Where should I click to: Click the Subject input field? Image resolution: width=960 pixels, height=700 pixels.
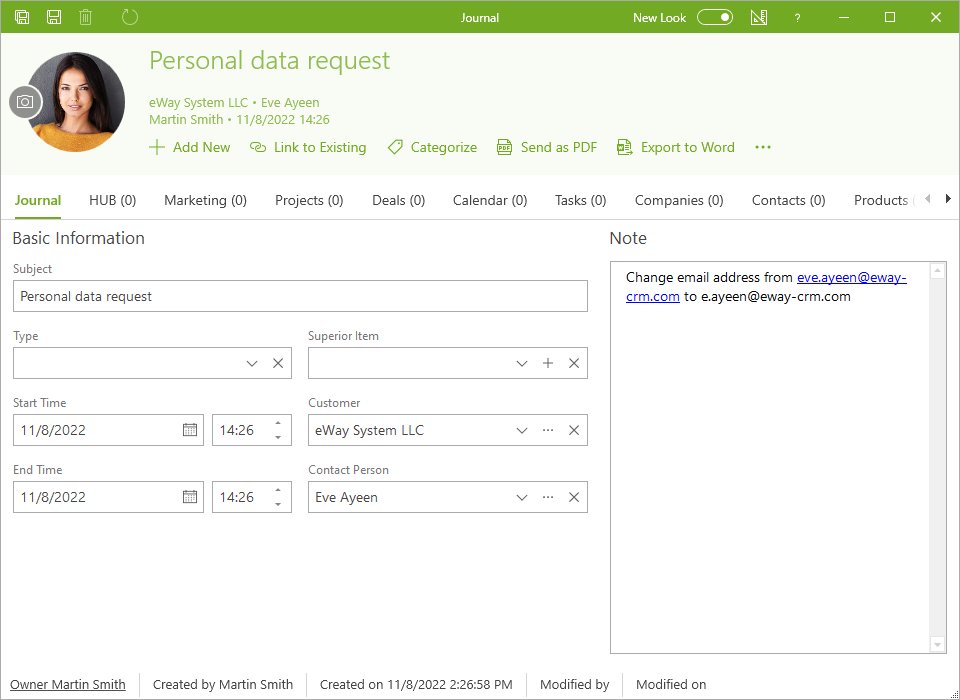click(300, 296)
